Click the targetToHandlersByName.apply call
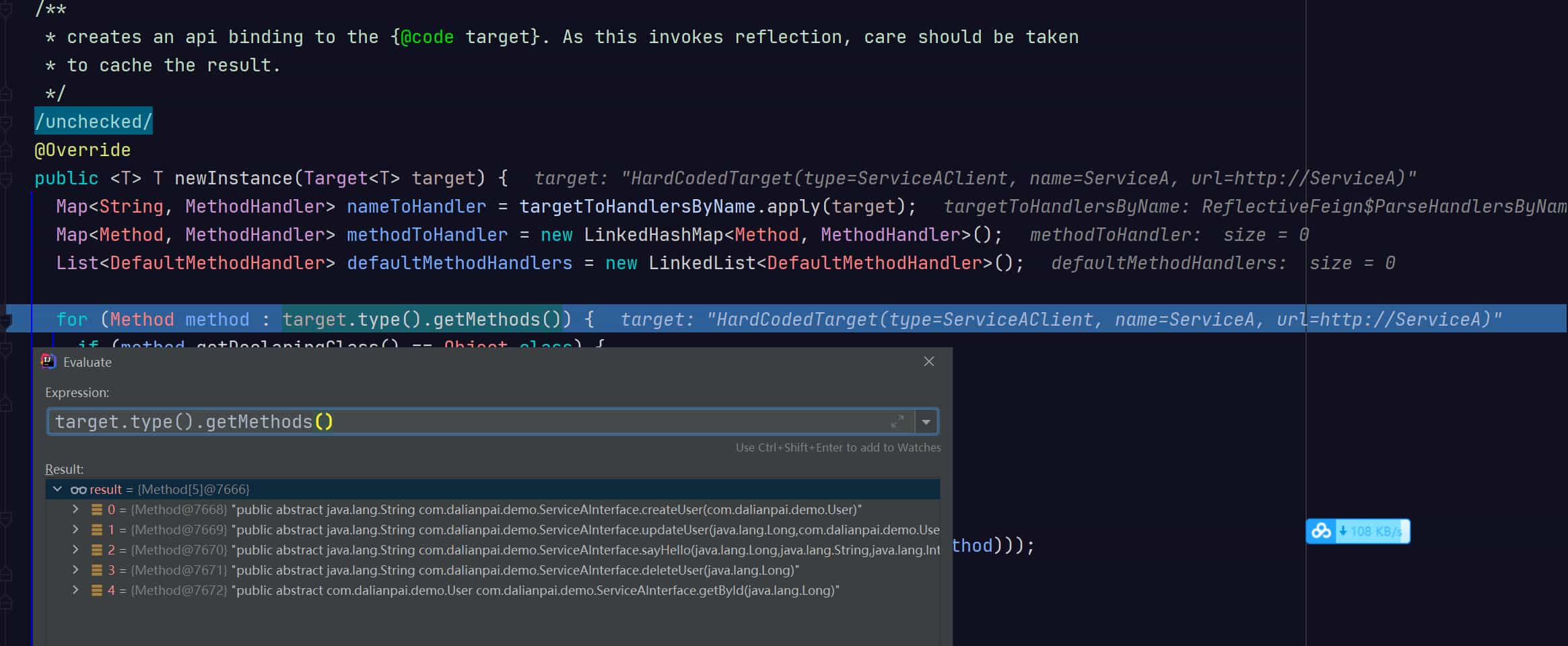This screenshot has height=646, width=1568. pyautogui.click(x=717, y=206)
